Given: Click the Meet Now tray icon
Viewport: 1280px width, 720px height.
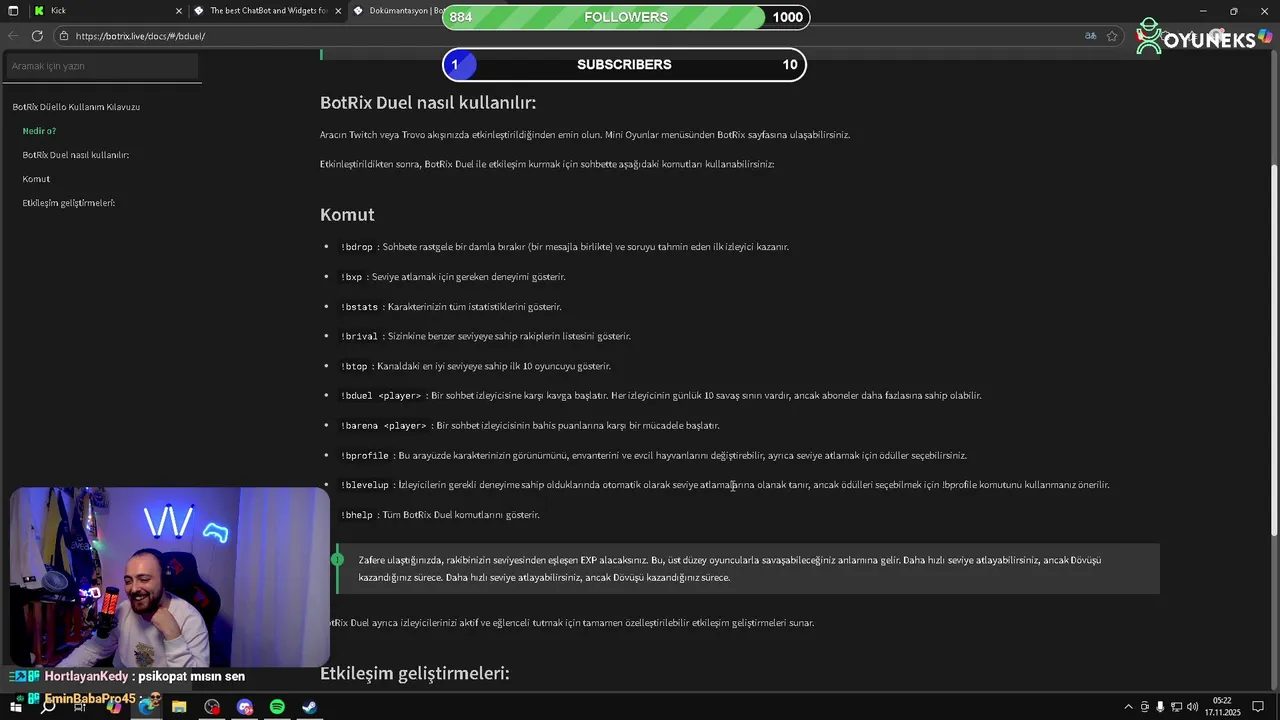Looking at the screenshot, I should click(x=1145, y=707).
